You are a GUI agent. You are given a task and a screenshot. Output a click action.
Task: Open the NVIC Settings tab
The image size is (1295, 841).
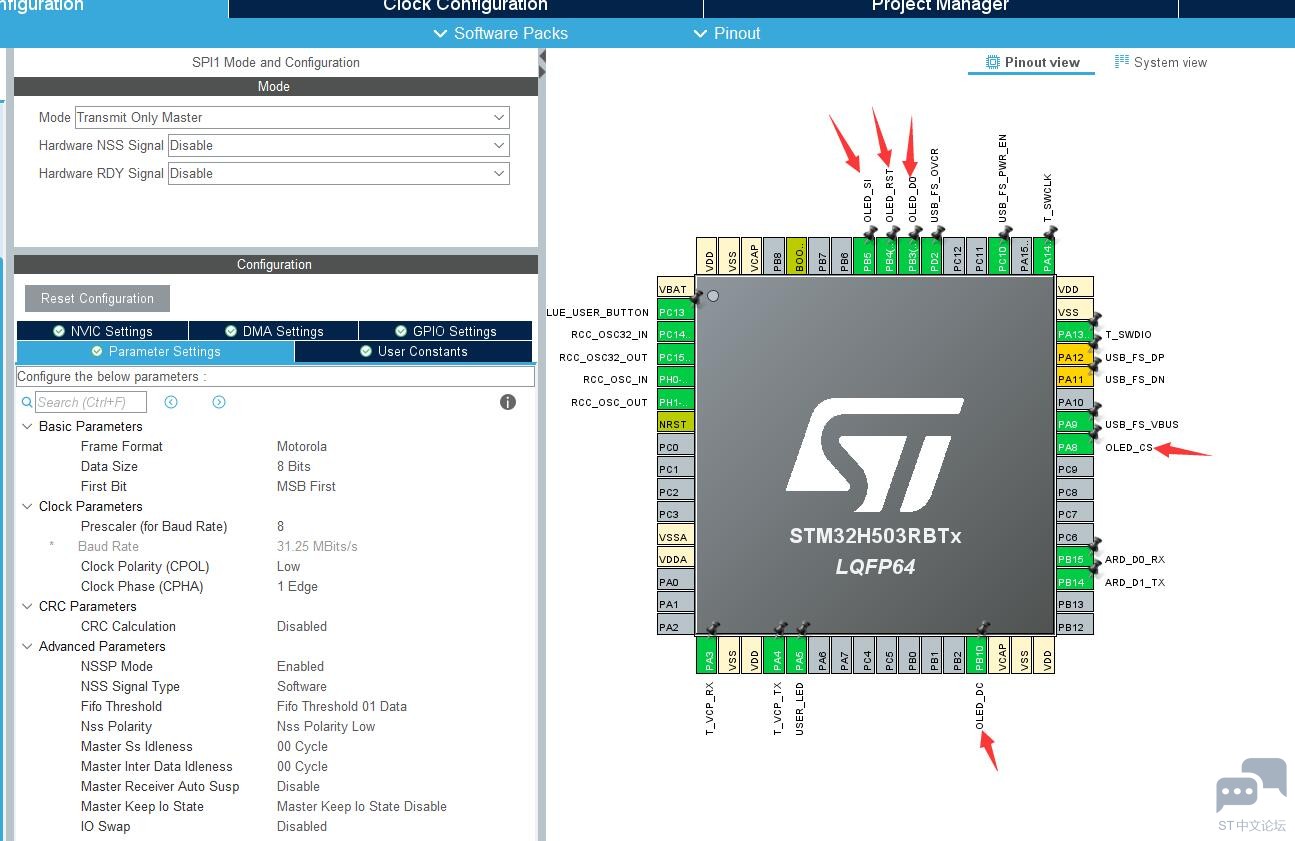pyautogui.click(x=102, y=331)
